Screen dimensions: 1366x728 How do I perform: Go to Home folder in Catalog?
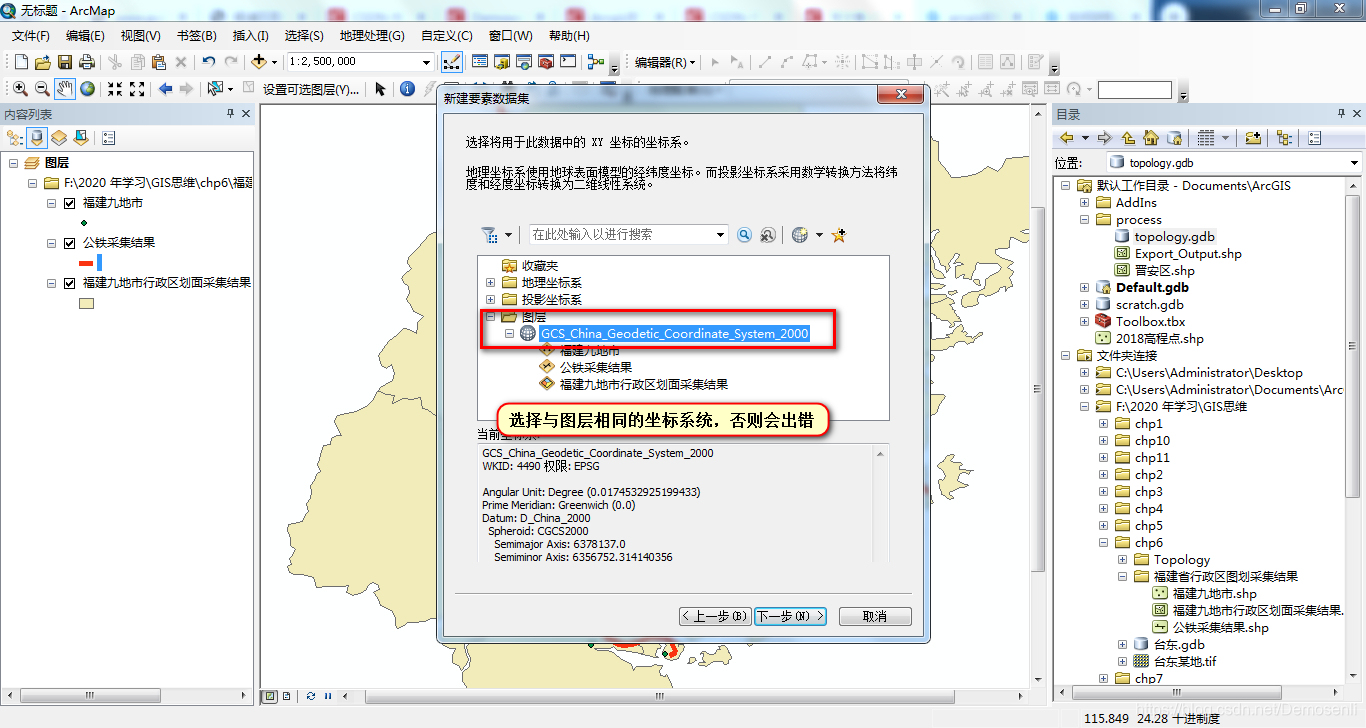(x=1151, y=138)
